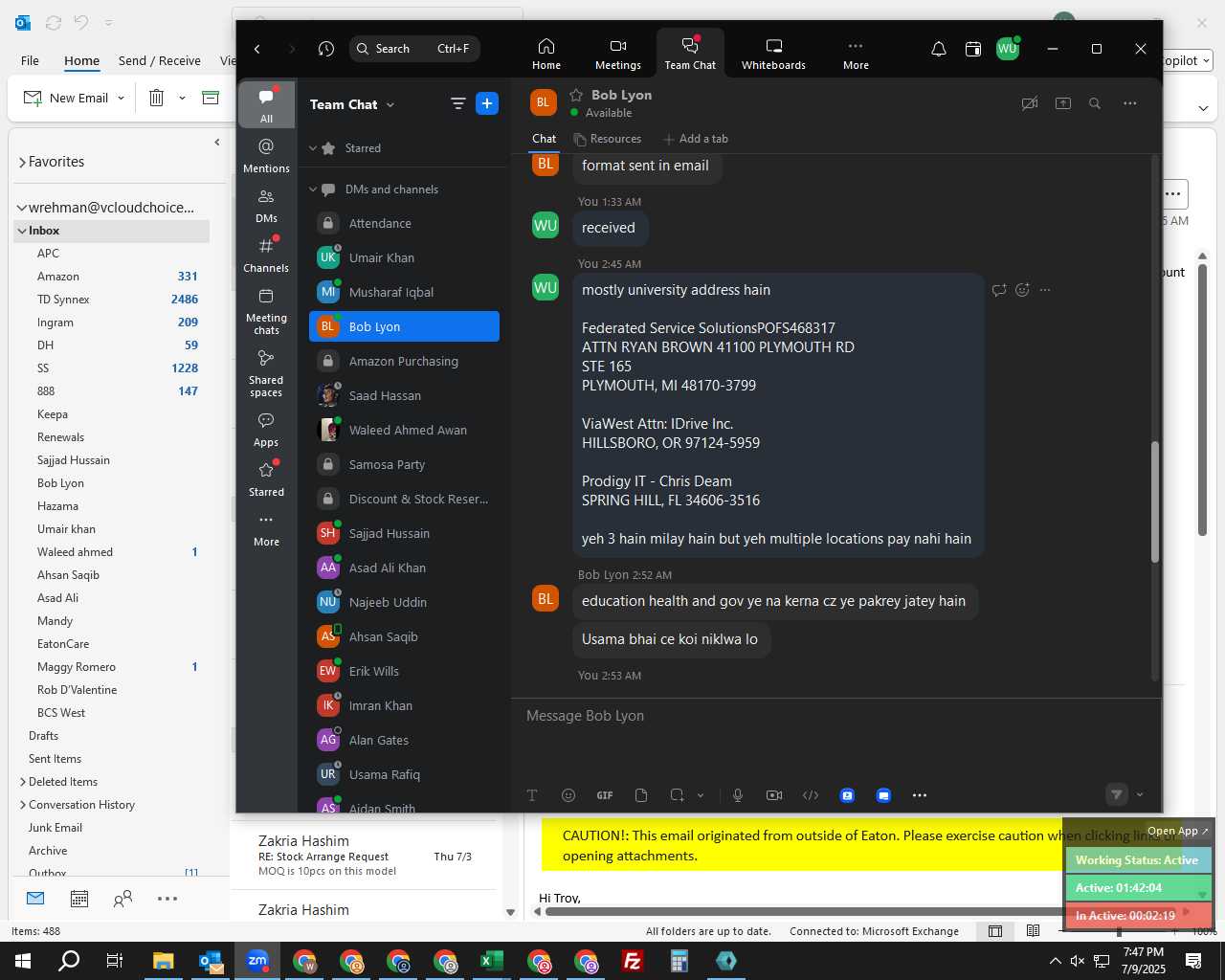This screenshot has height=980, width=1225.
Task: Open Shared spaces in sidebar
Action: tap(266, 373)
